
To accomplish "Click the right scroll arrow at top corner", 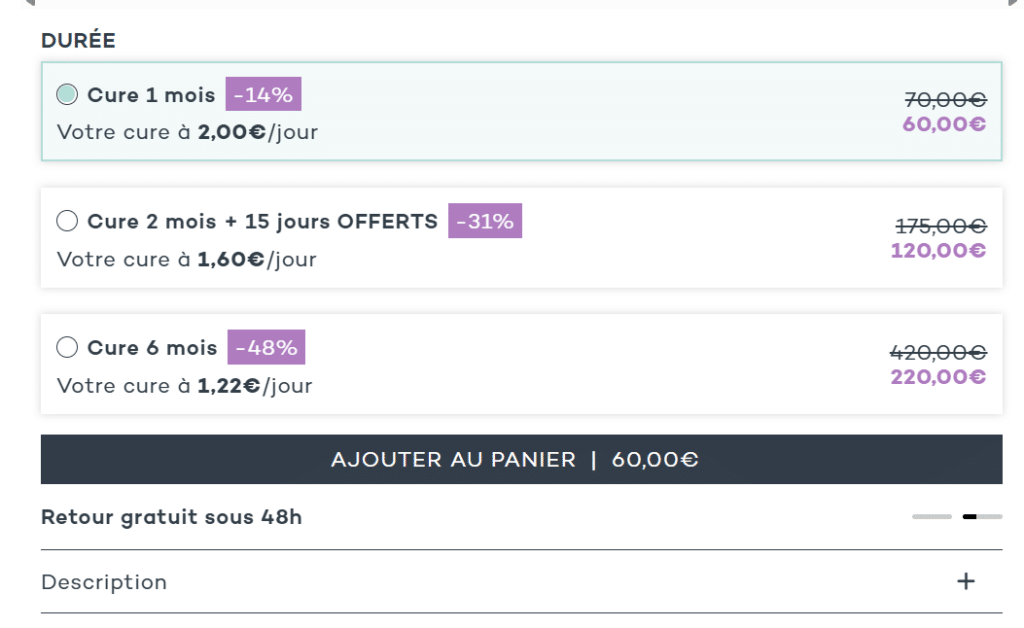I will [1014, 3].
